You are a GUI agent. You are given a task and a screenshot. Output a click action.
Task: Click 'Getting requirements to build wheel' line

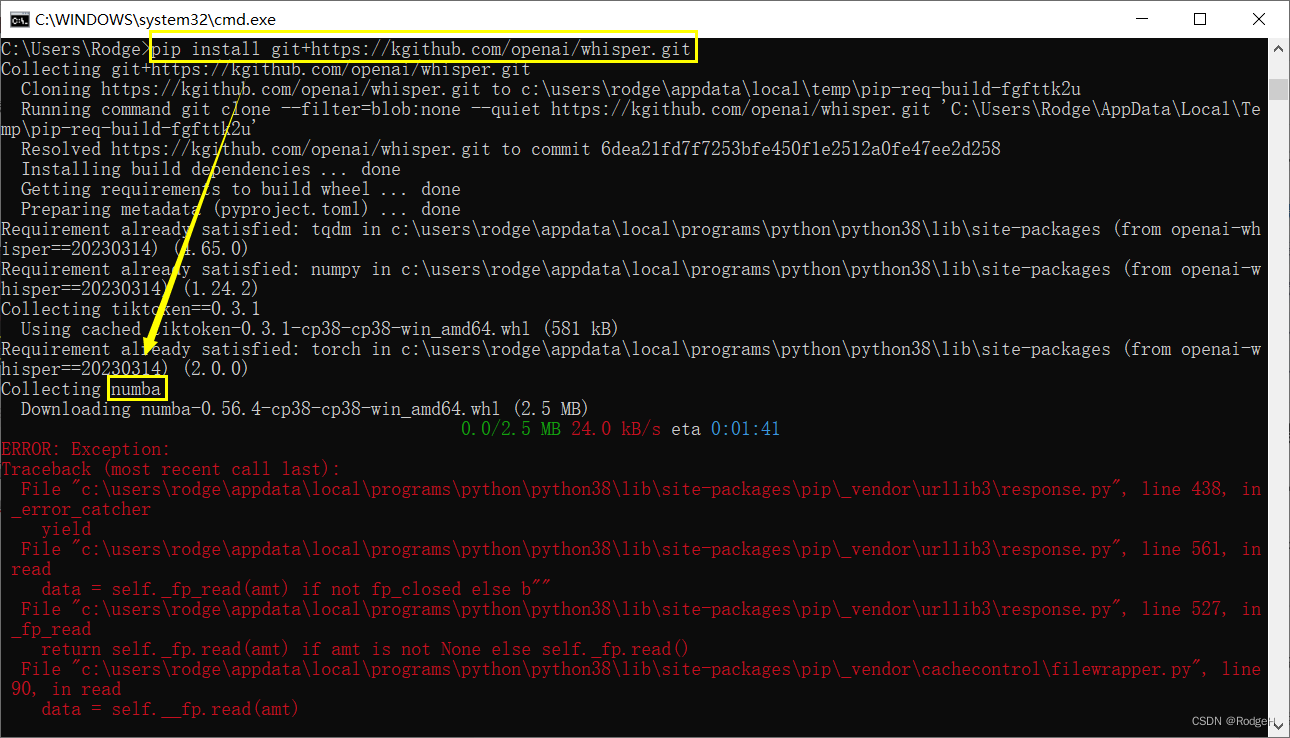pyautogui.click(x=241, y=189)
